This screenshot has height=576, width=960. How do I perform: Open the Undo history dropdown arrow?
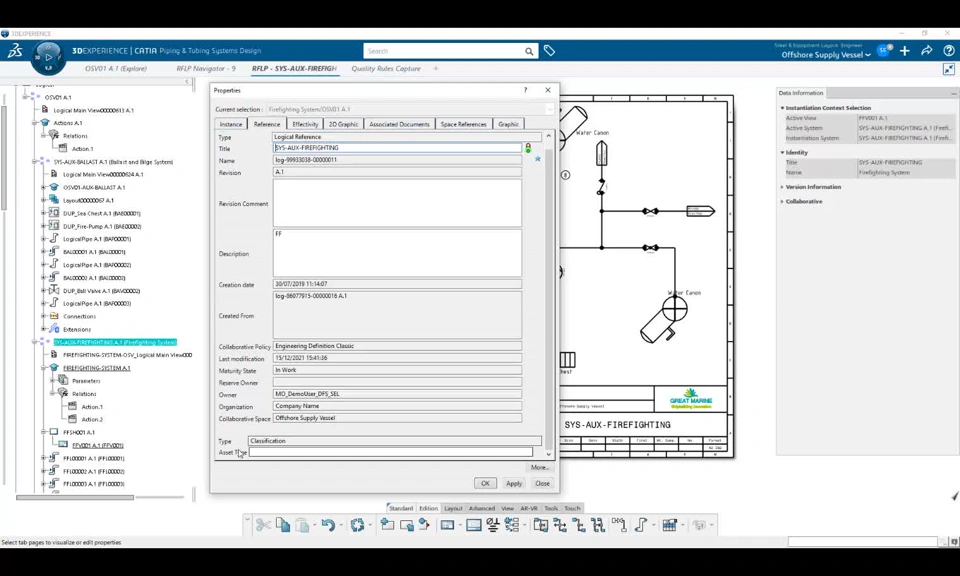(340, 525)
